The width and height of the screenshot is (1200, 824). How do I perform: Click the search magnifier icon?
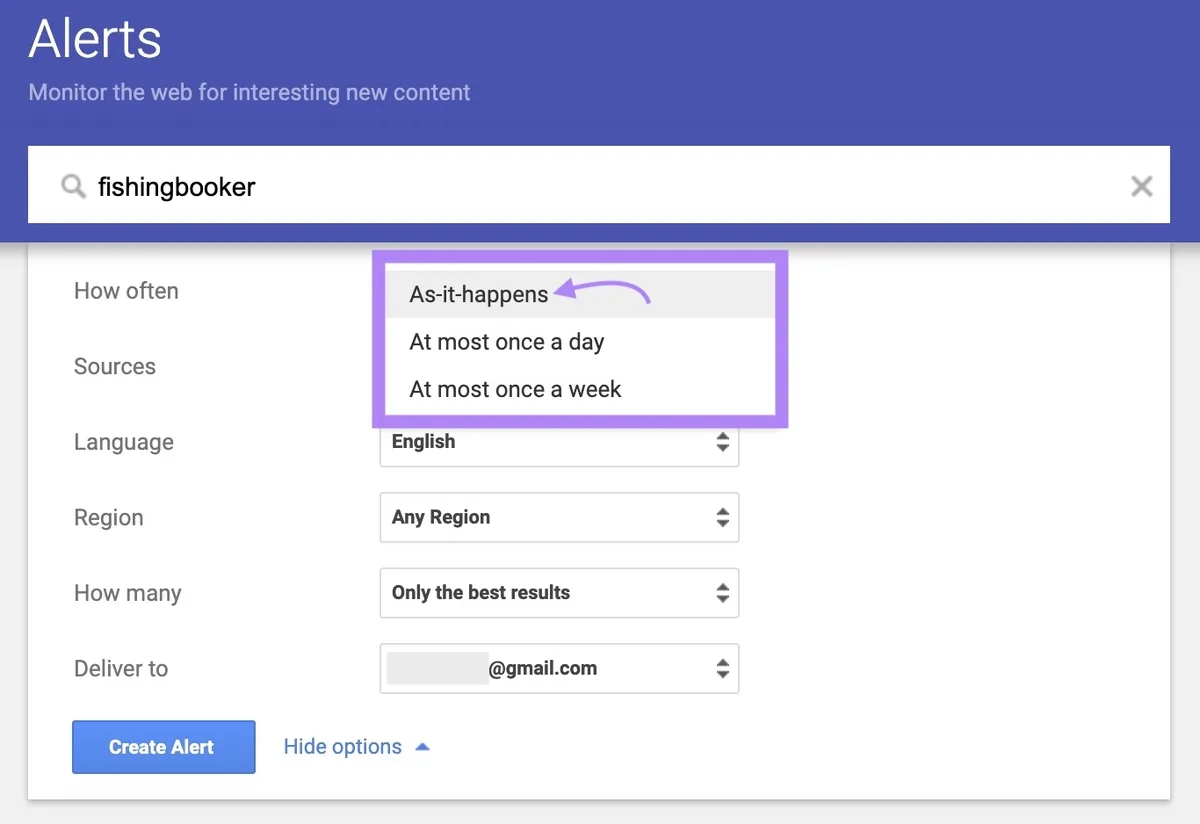click(73, 186)
